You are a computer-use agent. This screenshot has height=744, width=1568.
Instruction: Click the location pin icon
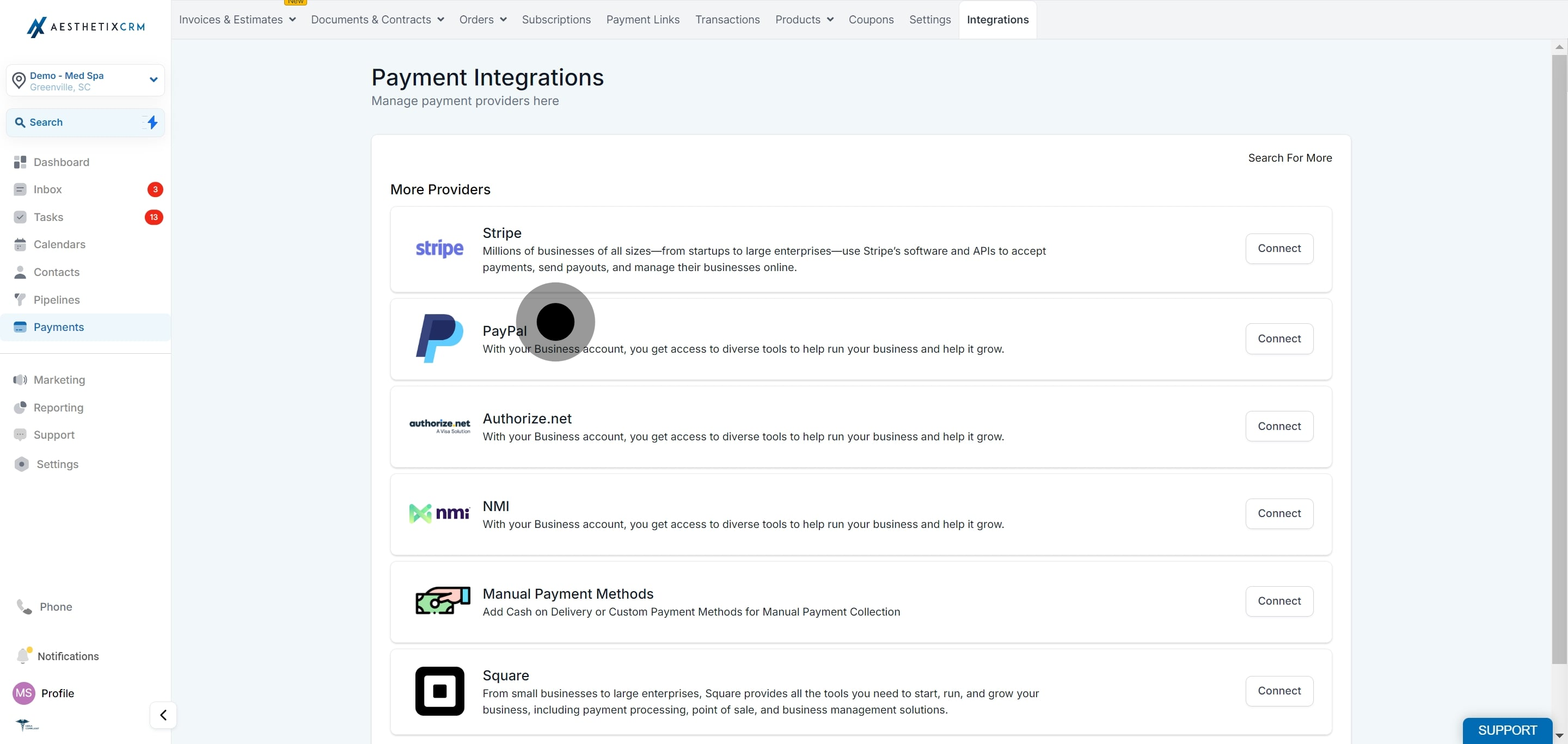(x=19, y=81)
